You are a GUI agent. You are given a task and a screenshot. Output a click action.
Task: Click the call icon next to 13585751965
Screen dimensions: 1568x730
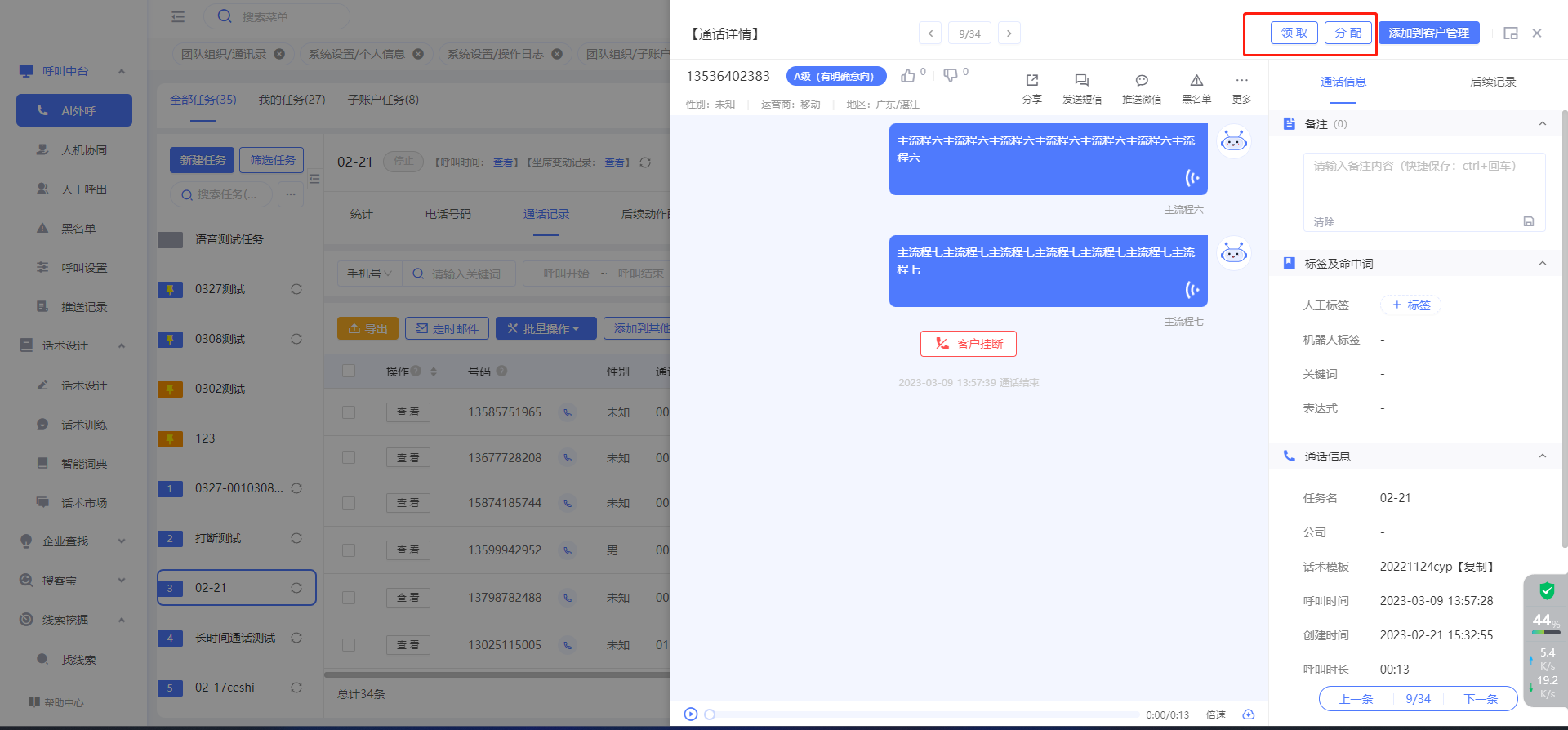pos(568,413)
